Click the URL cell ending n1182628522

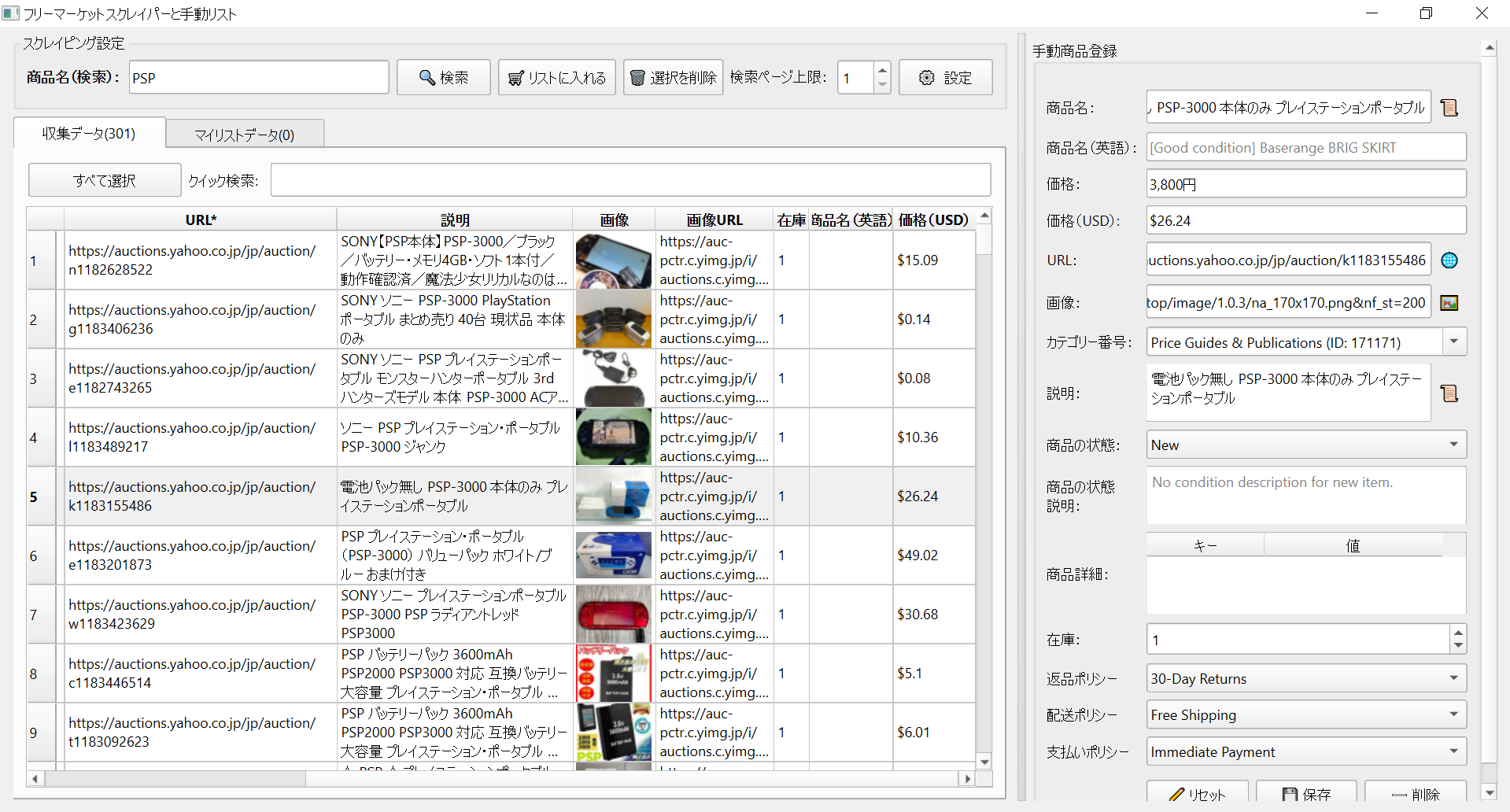(x=201, y=260)
